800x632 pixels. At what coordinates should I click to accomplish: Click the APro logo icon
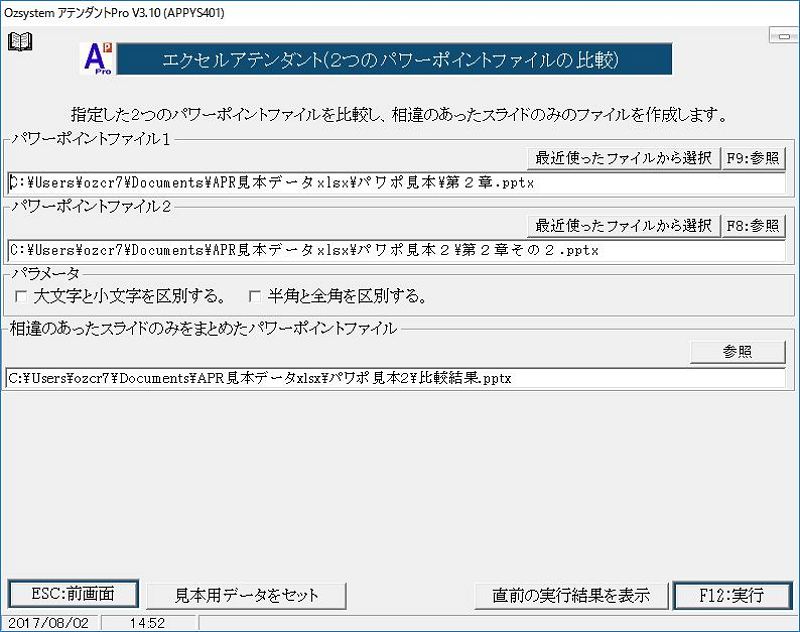(97, 59)
